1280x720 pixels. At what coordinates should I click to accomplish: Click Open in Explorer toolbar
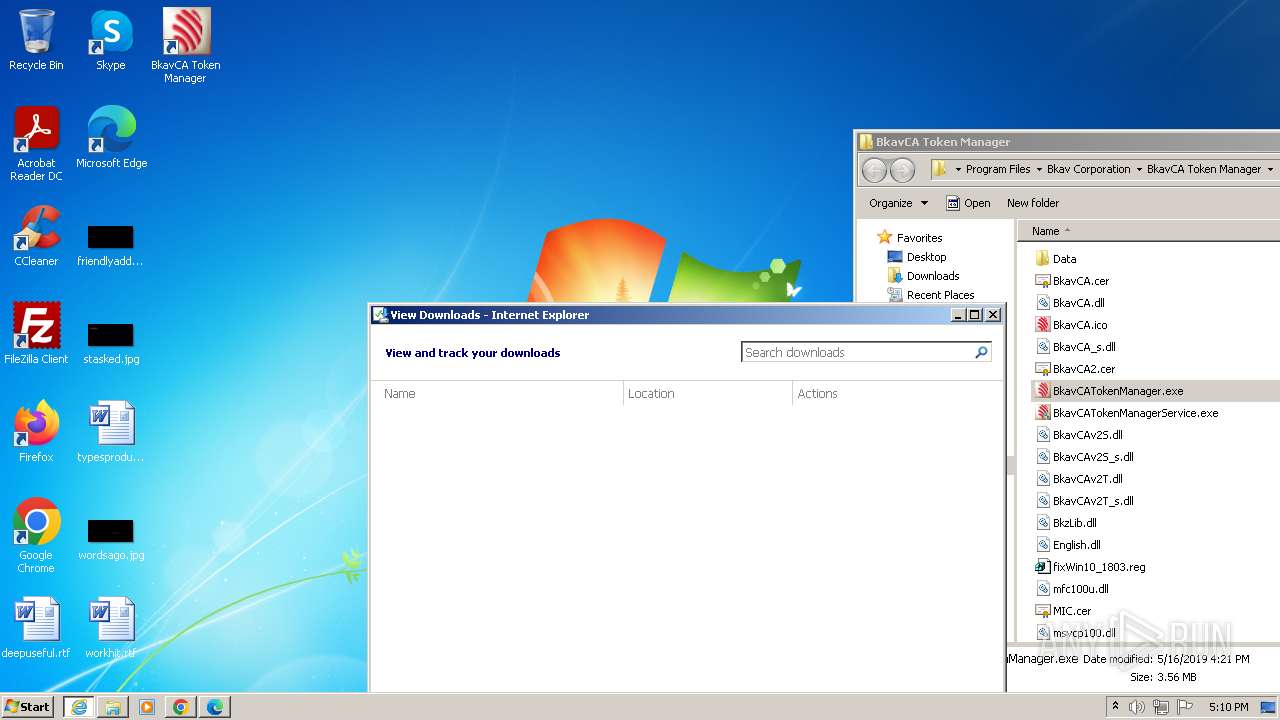click(x=968, y=203)
